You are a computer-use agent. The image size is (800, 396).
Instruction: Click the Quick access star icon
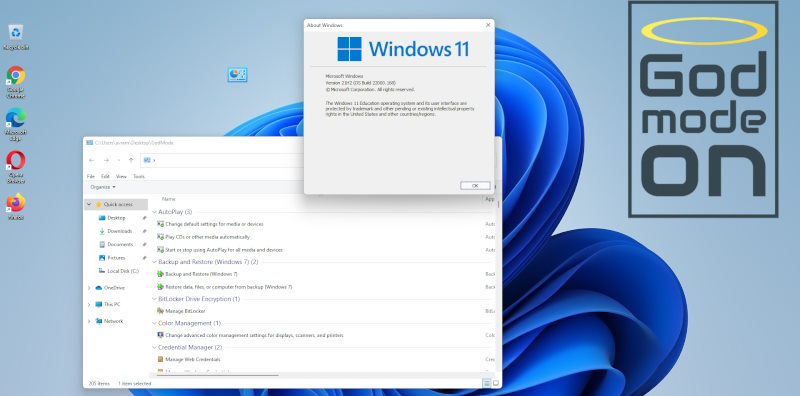(98, 204)
